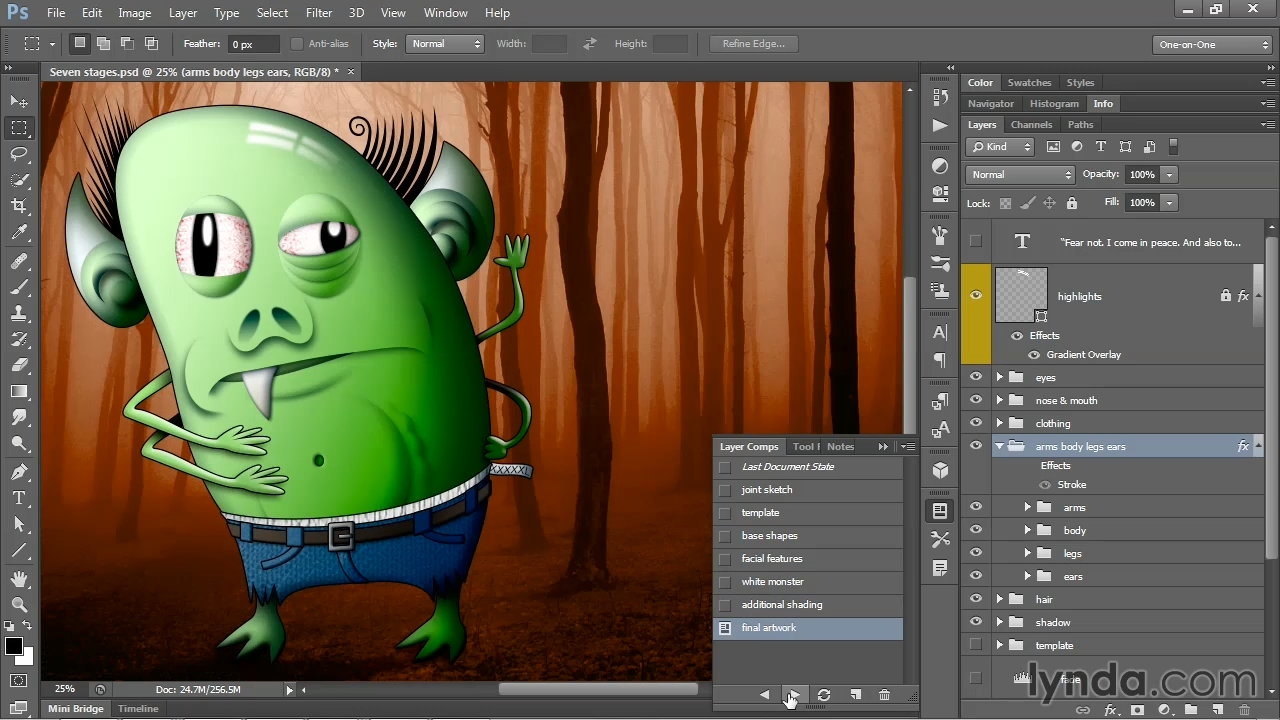The image size is (1280, 720).
Task: Select the Brush tool
Action: tap(19, 288)
